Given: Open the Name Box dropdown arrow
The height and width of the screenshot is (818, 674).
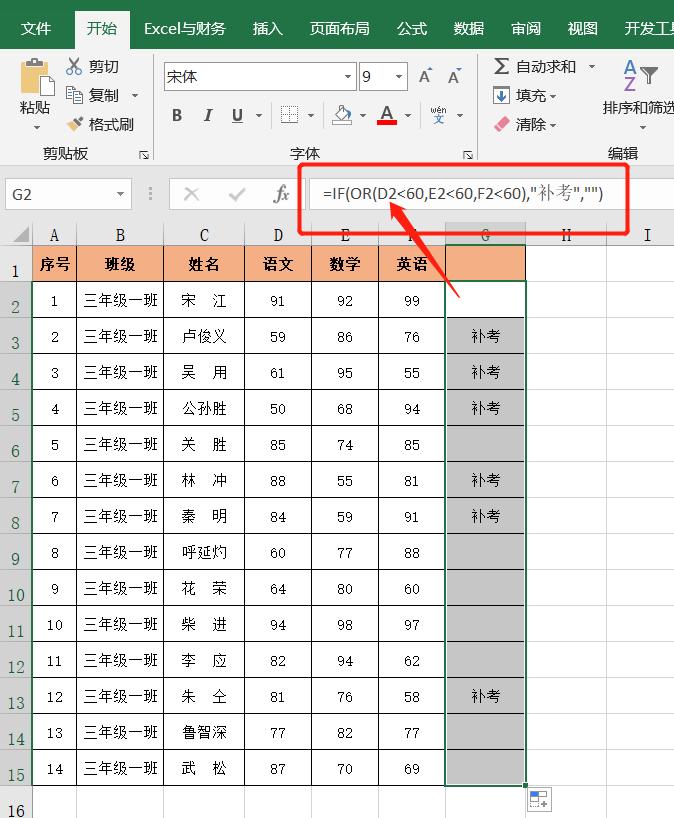Looking at the screenshot, I should 121,194.
